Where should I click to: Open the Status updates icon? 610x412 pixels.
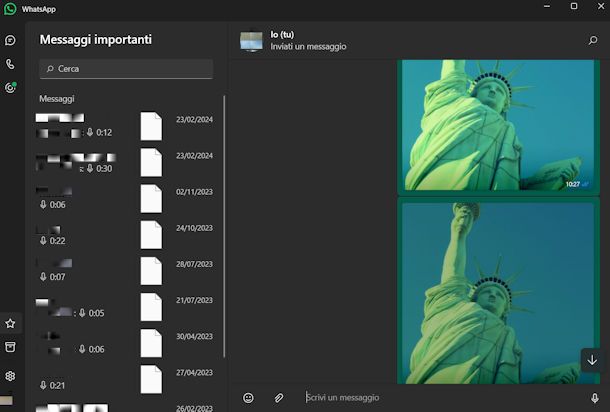click(11, 88)
